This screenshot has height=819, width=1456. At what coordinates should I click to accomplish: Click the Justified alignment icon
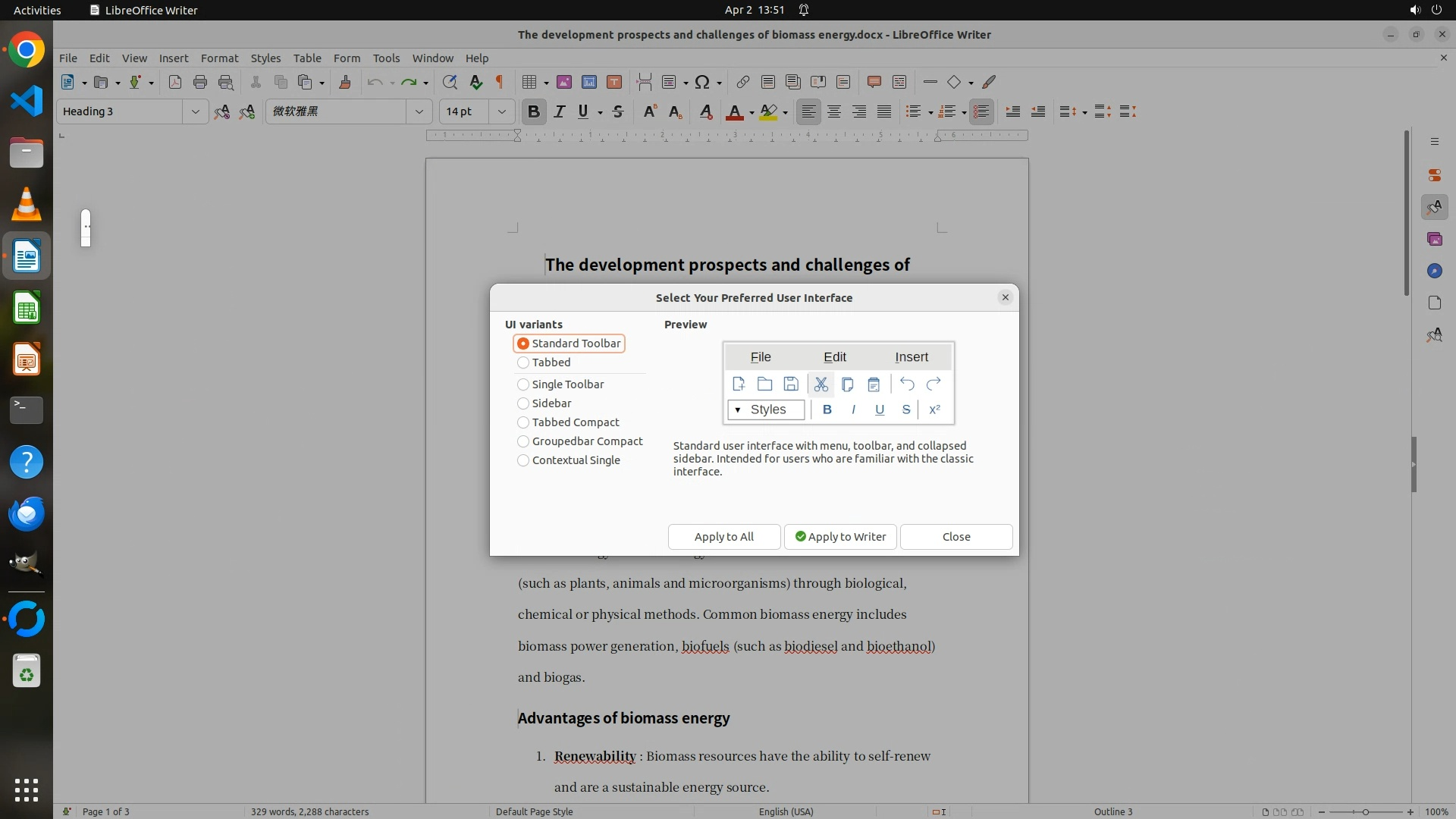click(884, 111)
